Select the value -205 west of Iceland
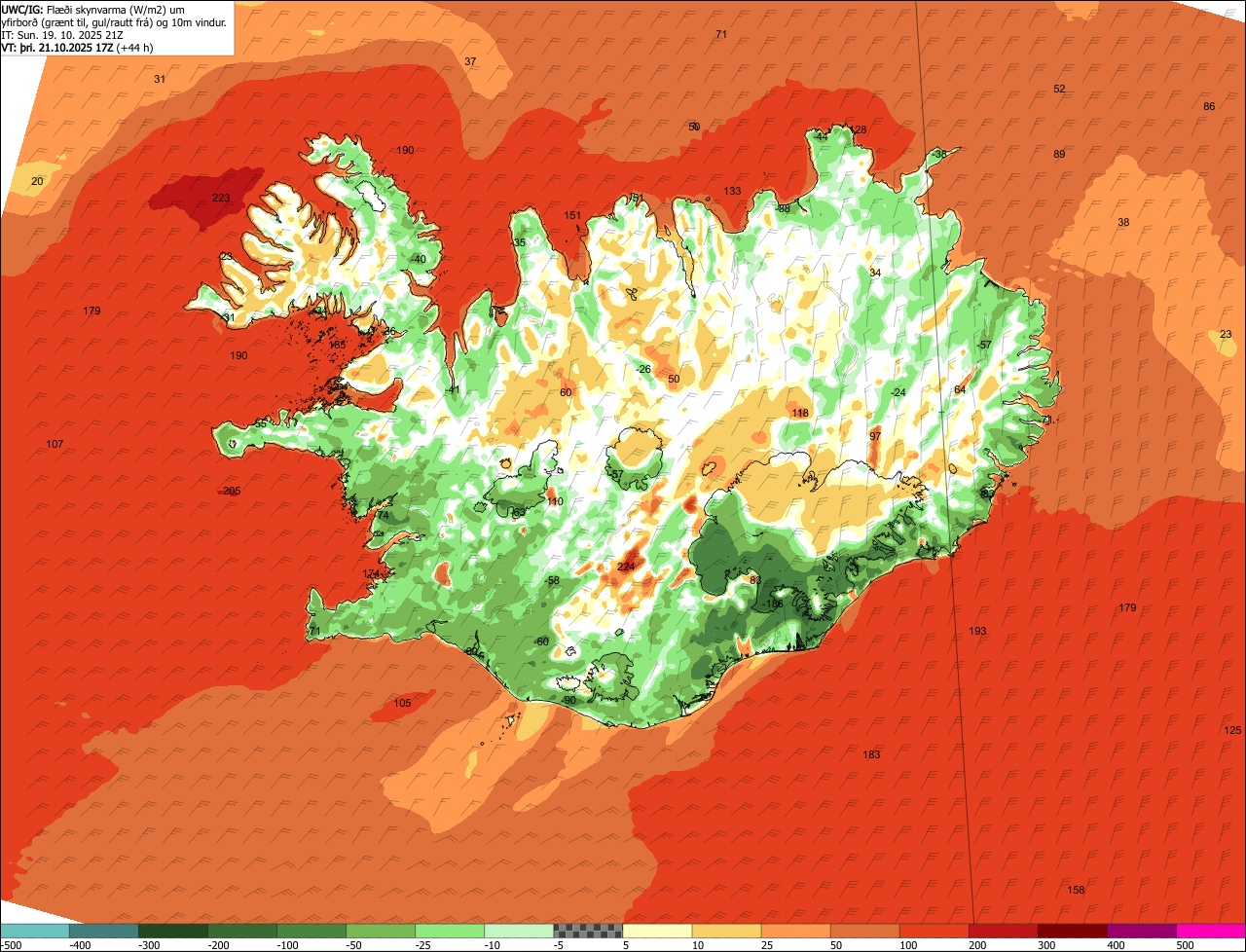 click(230, 491)
